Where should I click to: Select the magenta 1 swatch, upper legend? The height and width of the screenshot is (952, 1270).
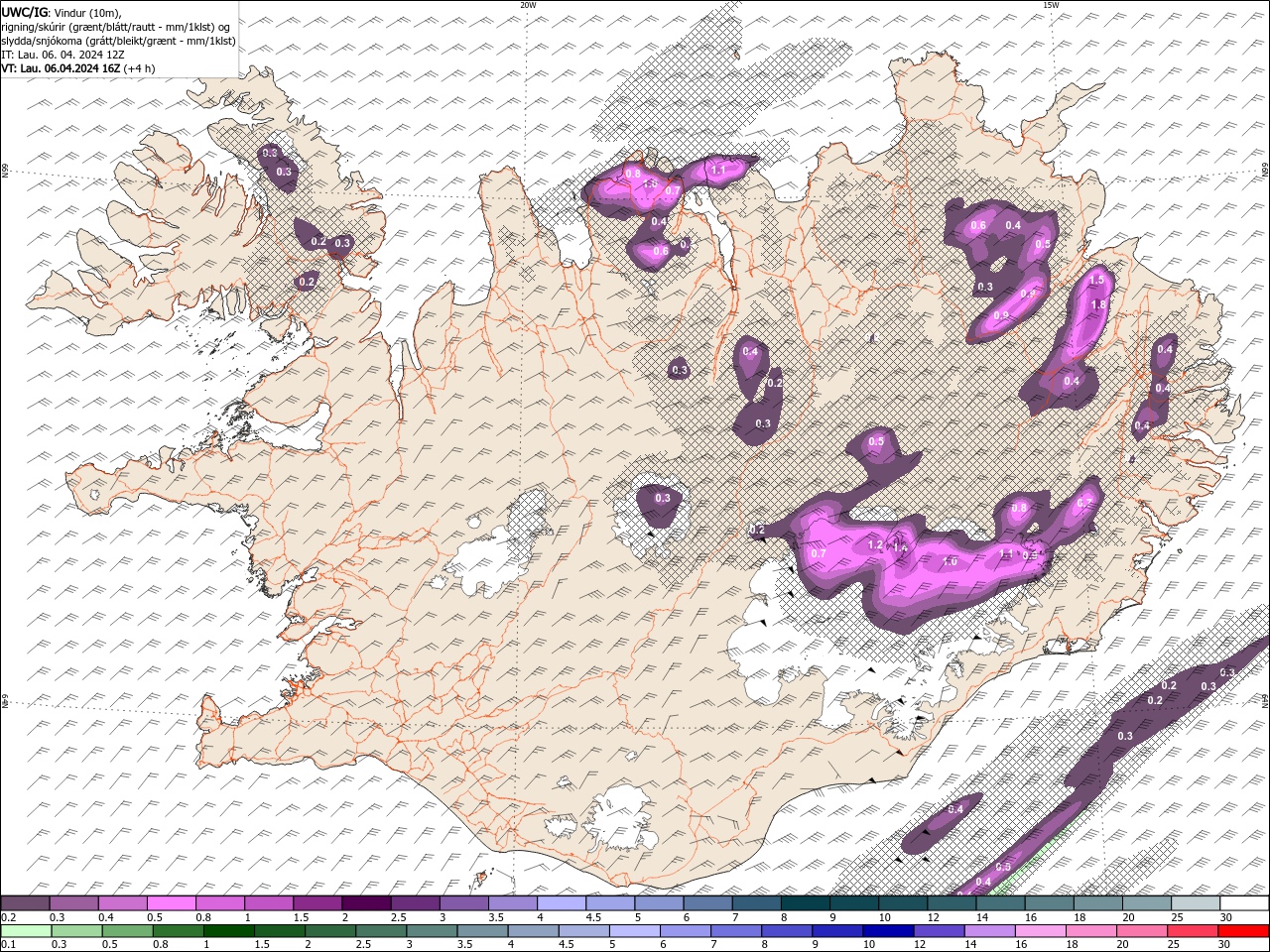point(268,903)
